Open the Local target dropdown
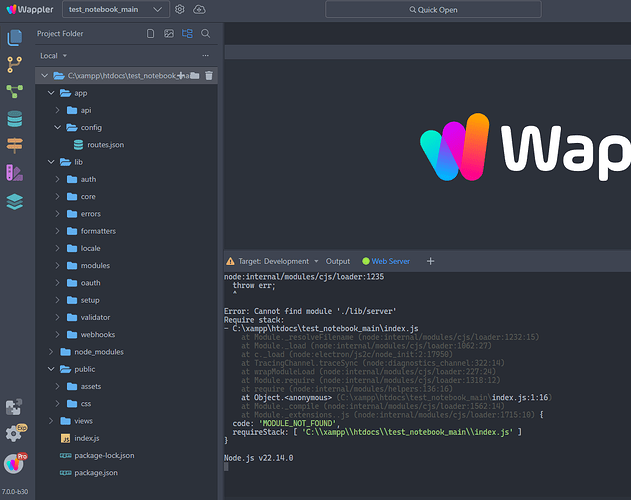631x500 pixels. (53, 56)
